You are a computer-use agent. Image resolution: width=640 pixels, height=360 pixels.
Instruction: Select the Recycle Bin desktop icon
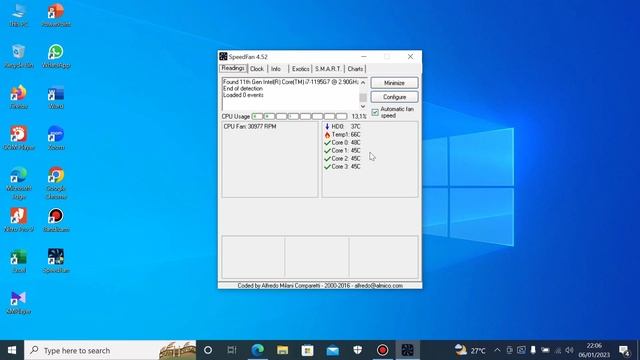(19, 56)
